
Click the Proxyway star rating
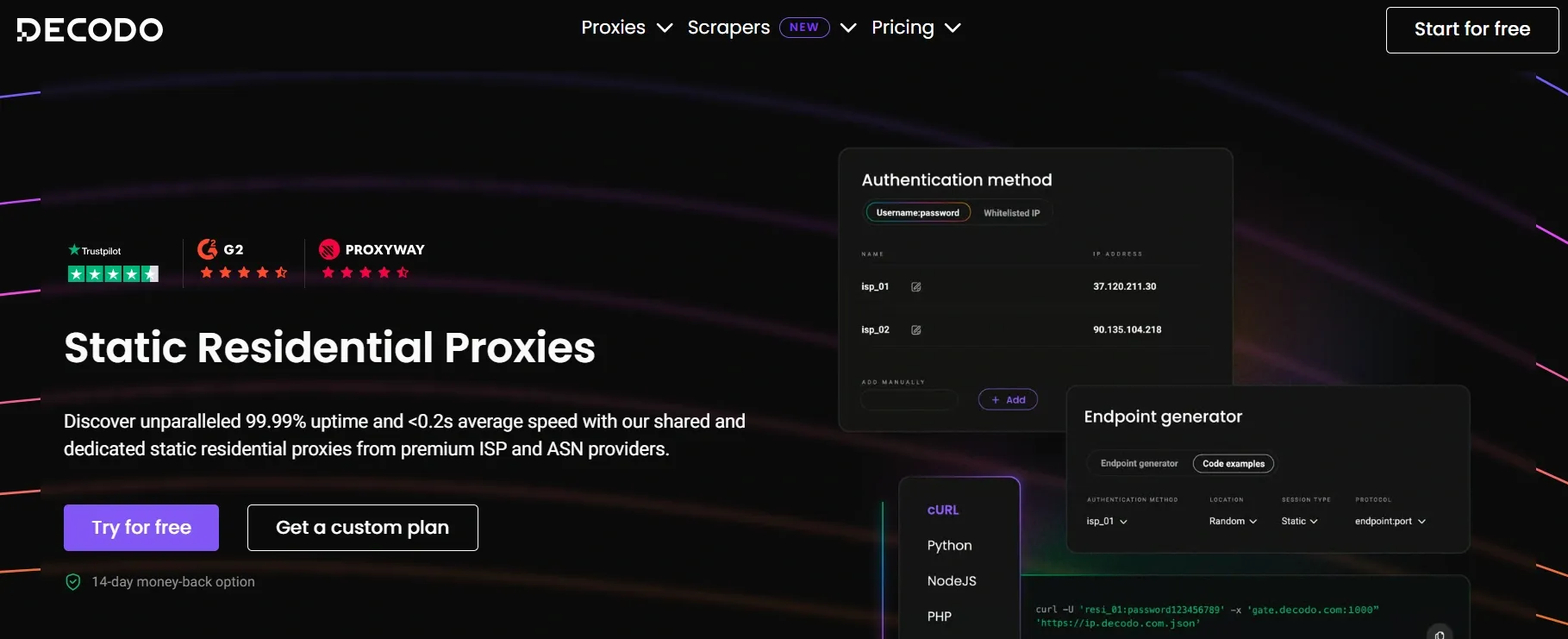point(365,273)
